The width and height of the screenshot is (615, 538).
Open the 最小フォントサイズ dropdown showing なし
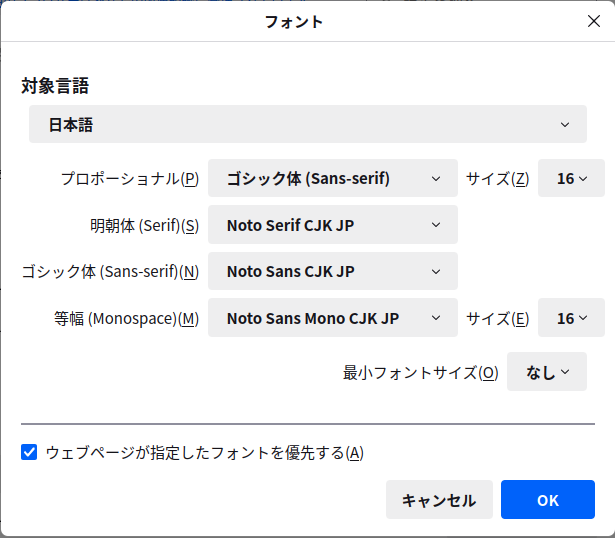coord(546,372)
